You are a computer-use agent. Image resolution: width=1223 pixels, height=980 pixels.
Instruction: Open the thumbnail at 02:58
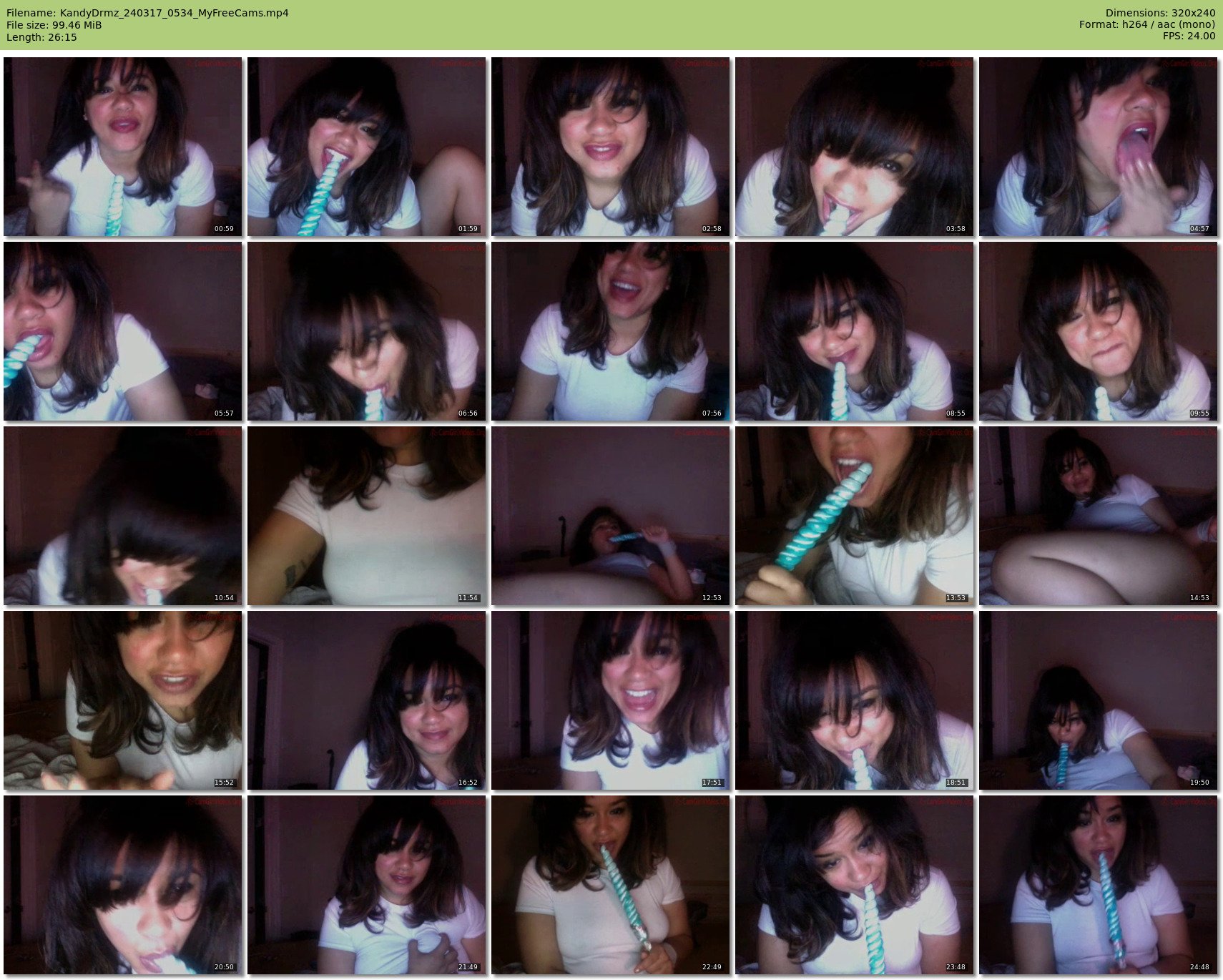click(x=611, y=147)
